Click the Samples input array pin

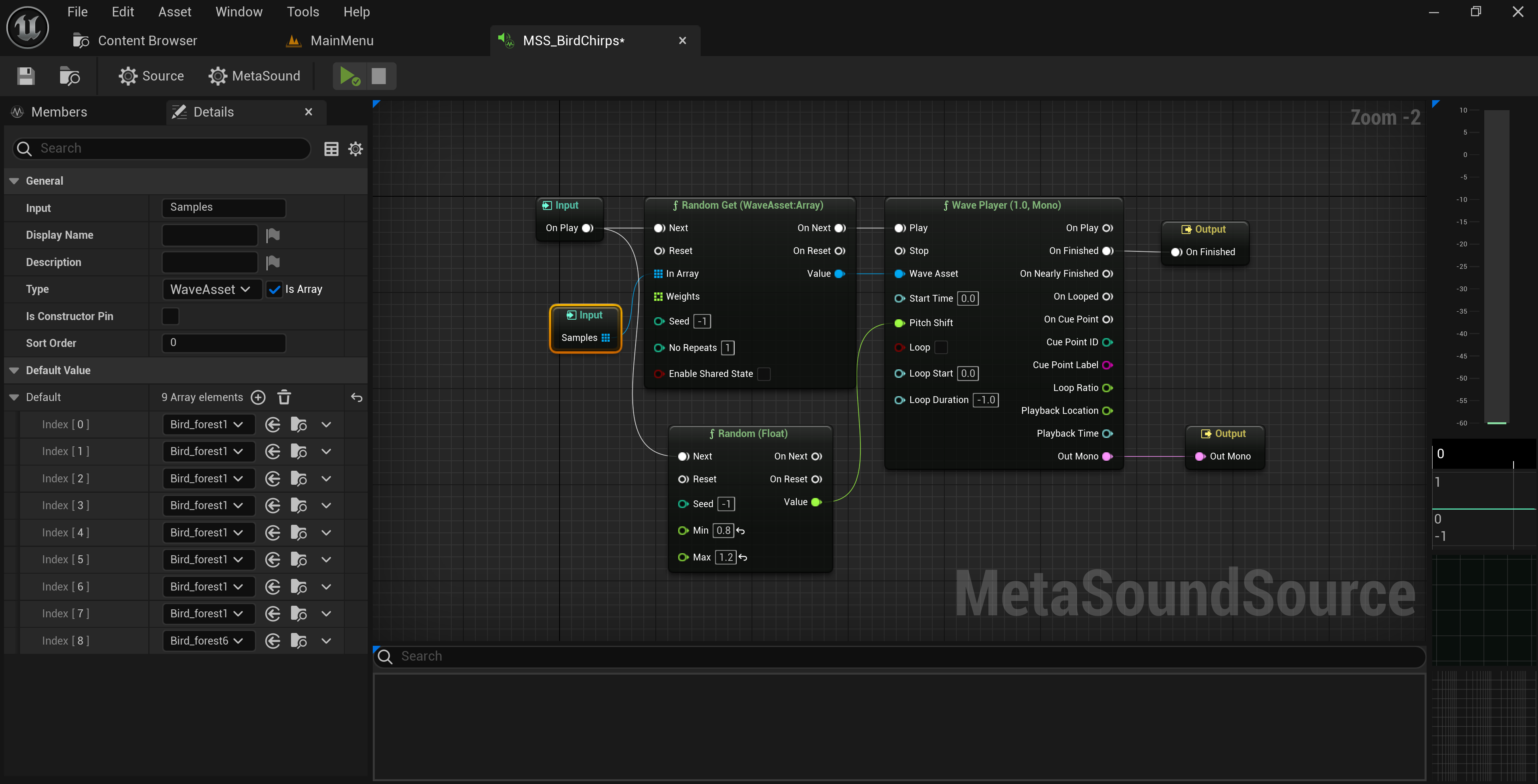[x=605, y=338]
